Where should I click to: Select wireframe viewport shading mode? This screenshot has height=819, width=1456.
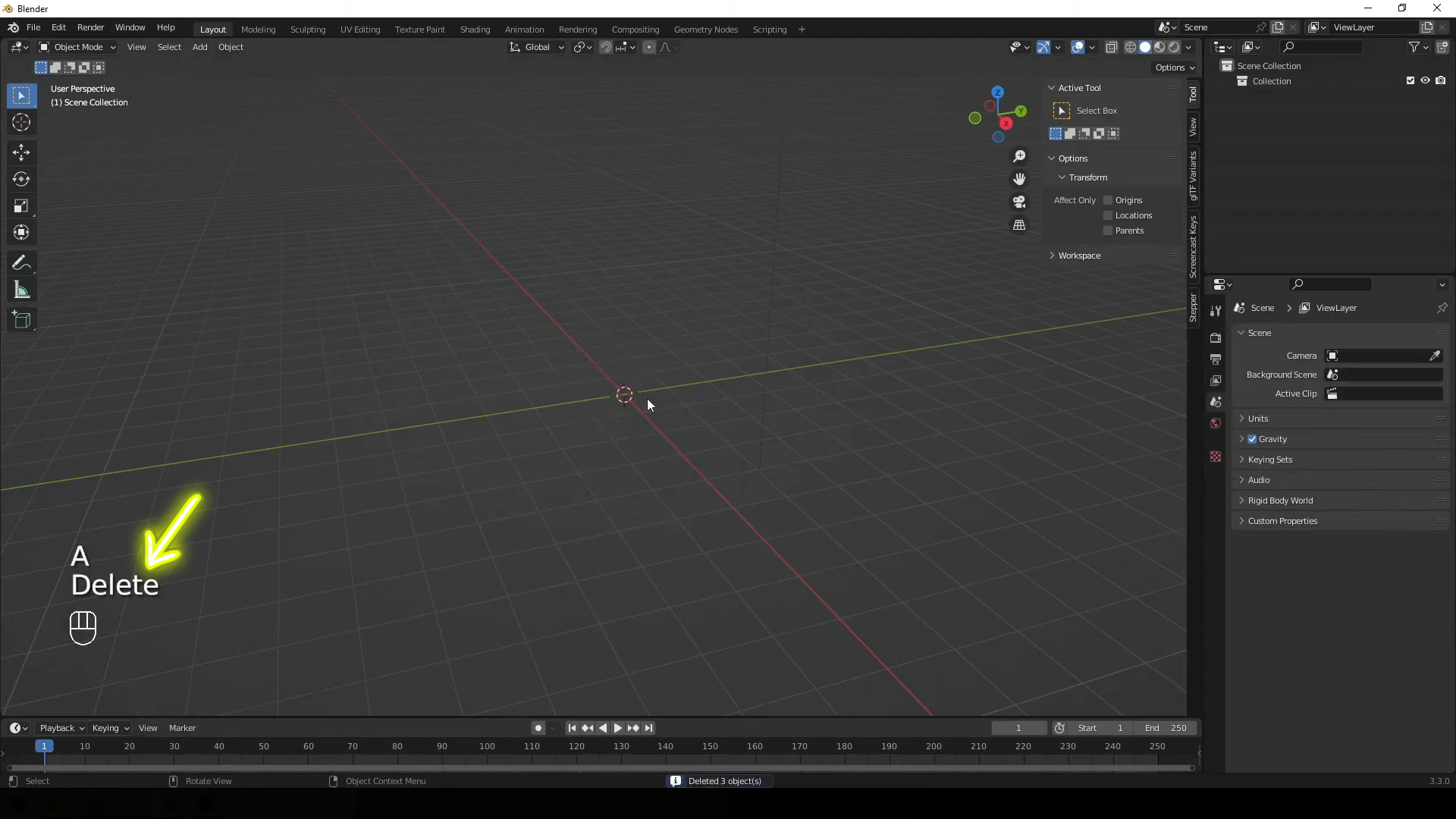1130,47
